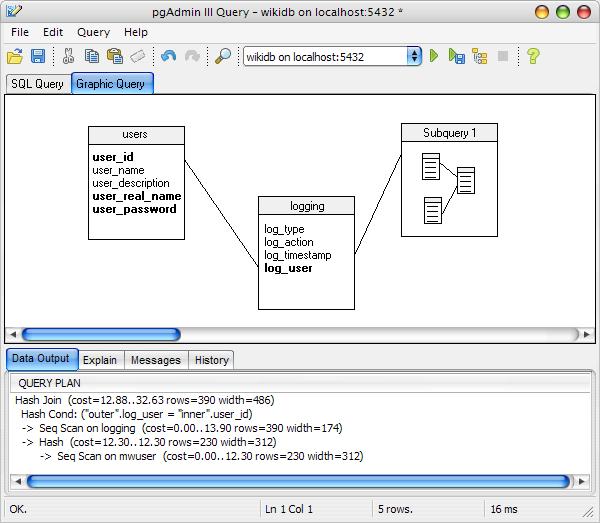Click the Cut scissors icon
The height and width of the screenshot is (523, 600).
[x=68, y=56]
